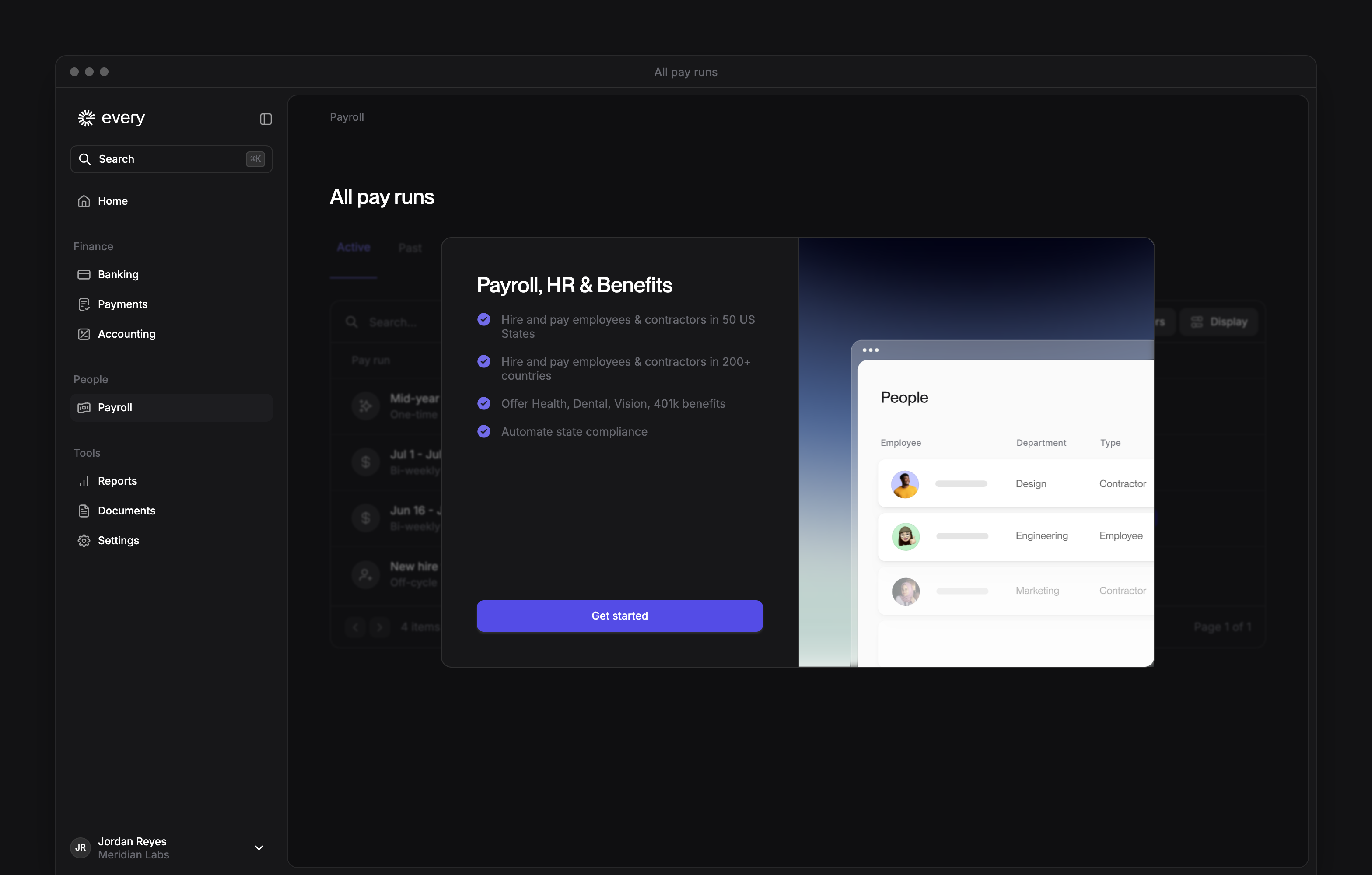Click the JR user avatar
The width and height of the screenshot is (1372, 875).
point(80,848)
